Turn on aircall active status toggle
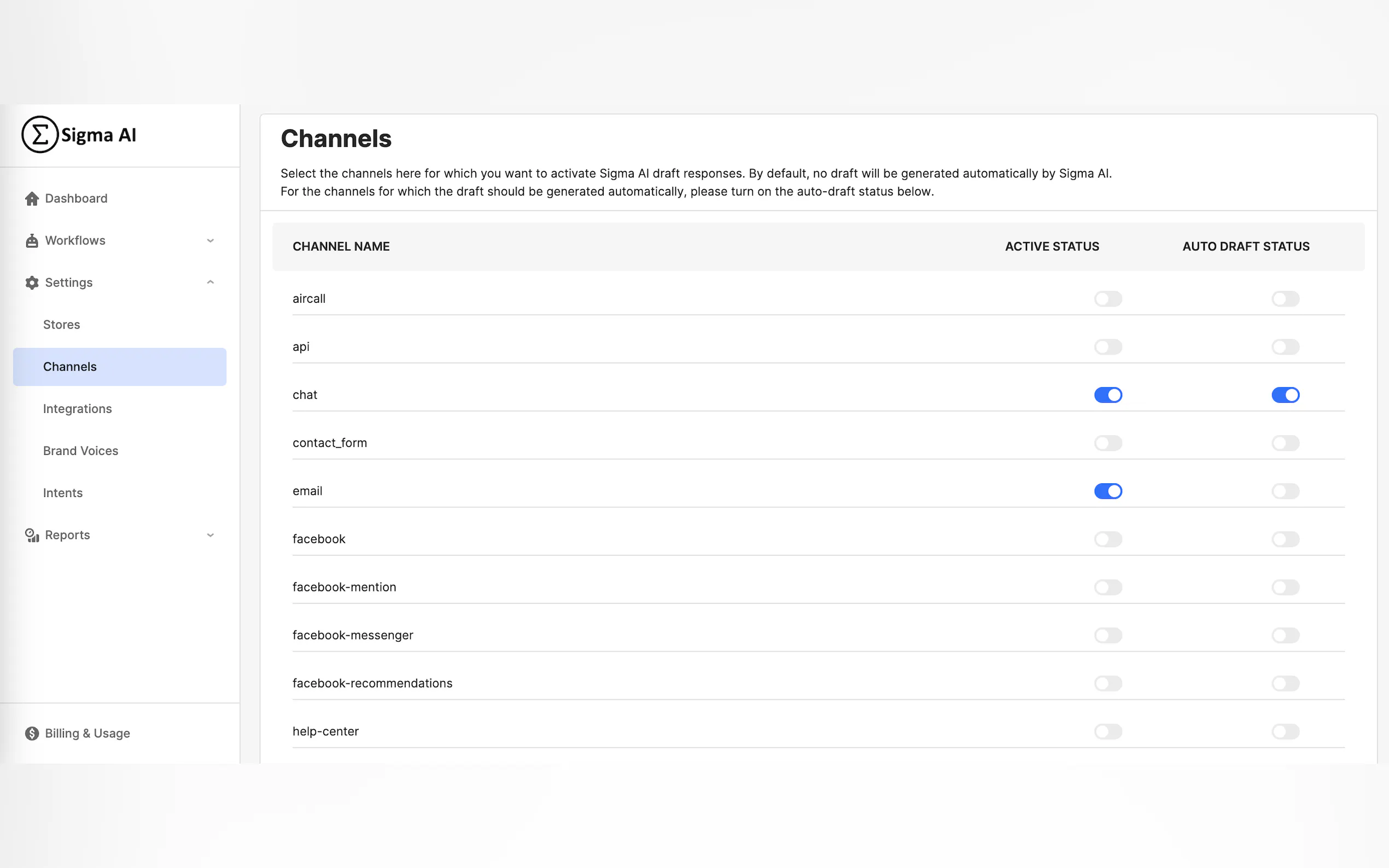This screenshot has height=868, width=1389. [x=1107, y=298]
